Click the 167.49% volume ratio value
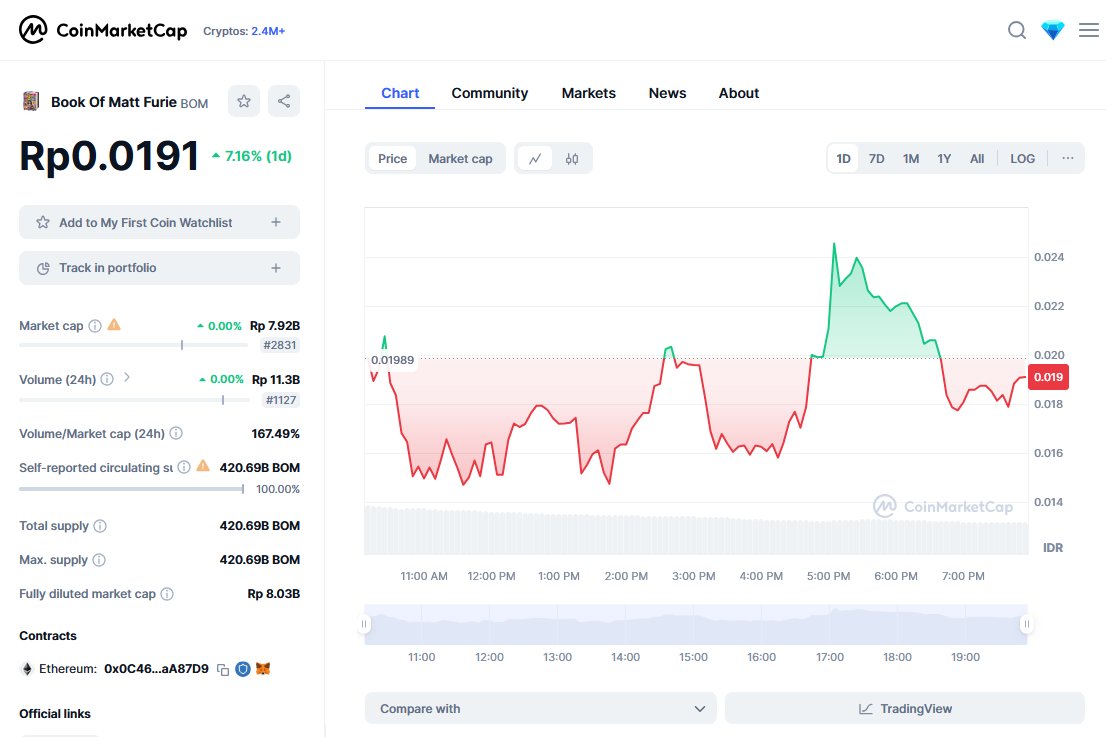This screenshot has width=1106, height=737. coord(276,433)
